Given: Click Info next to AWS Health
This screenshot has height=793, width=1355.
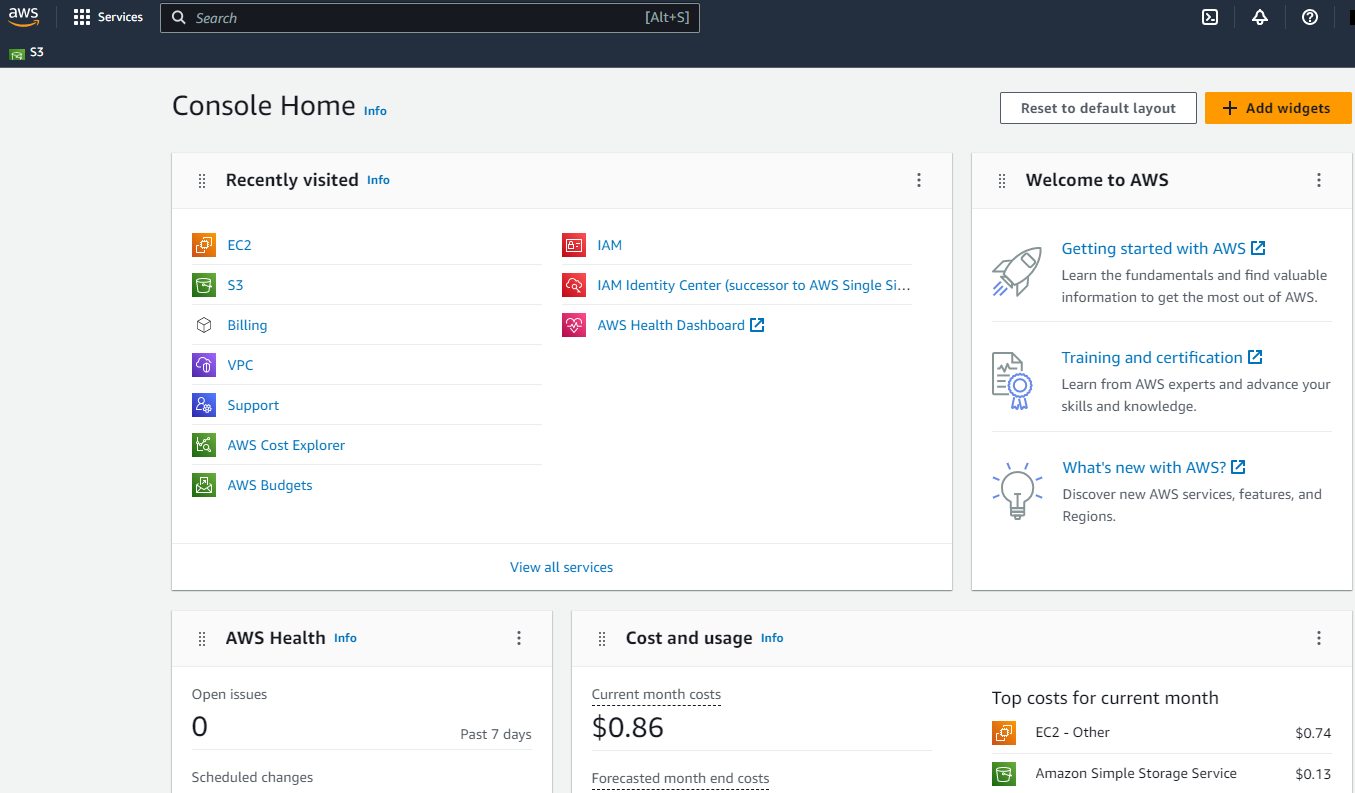Looking at the screenshot, I should tap(345, 638).
